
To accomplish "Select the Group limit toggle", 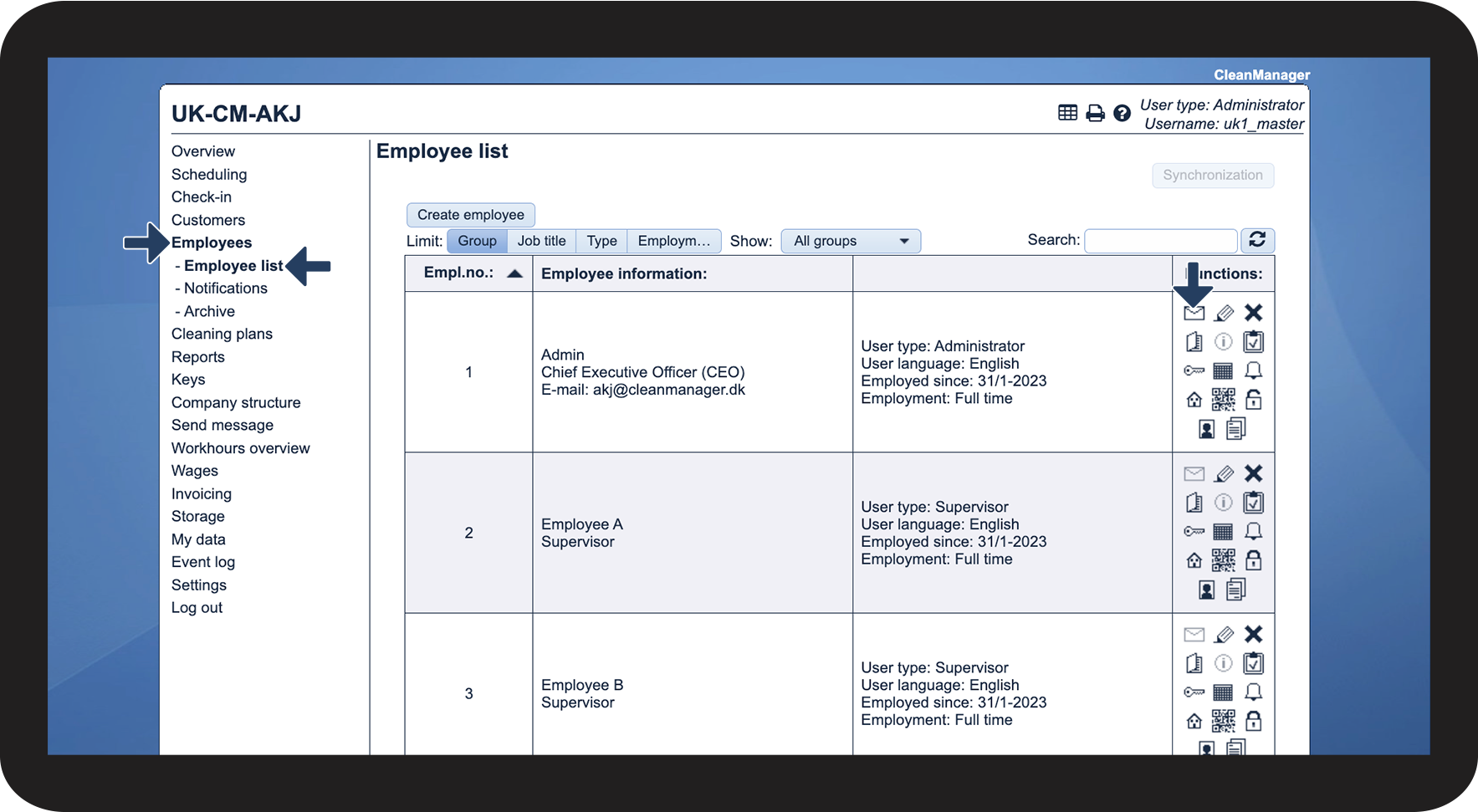I will click(x=477, y=241).
